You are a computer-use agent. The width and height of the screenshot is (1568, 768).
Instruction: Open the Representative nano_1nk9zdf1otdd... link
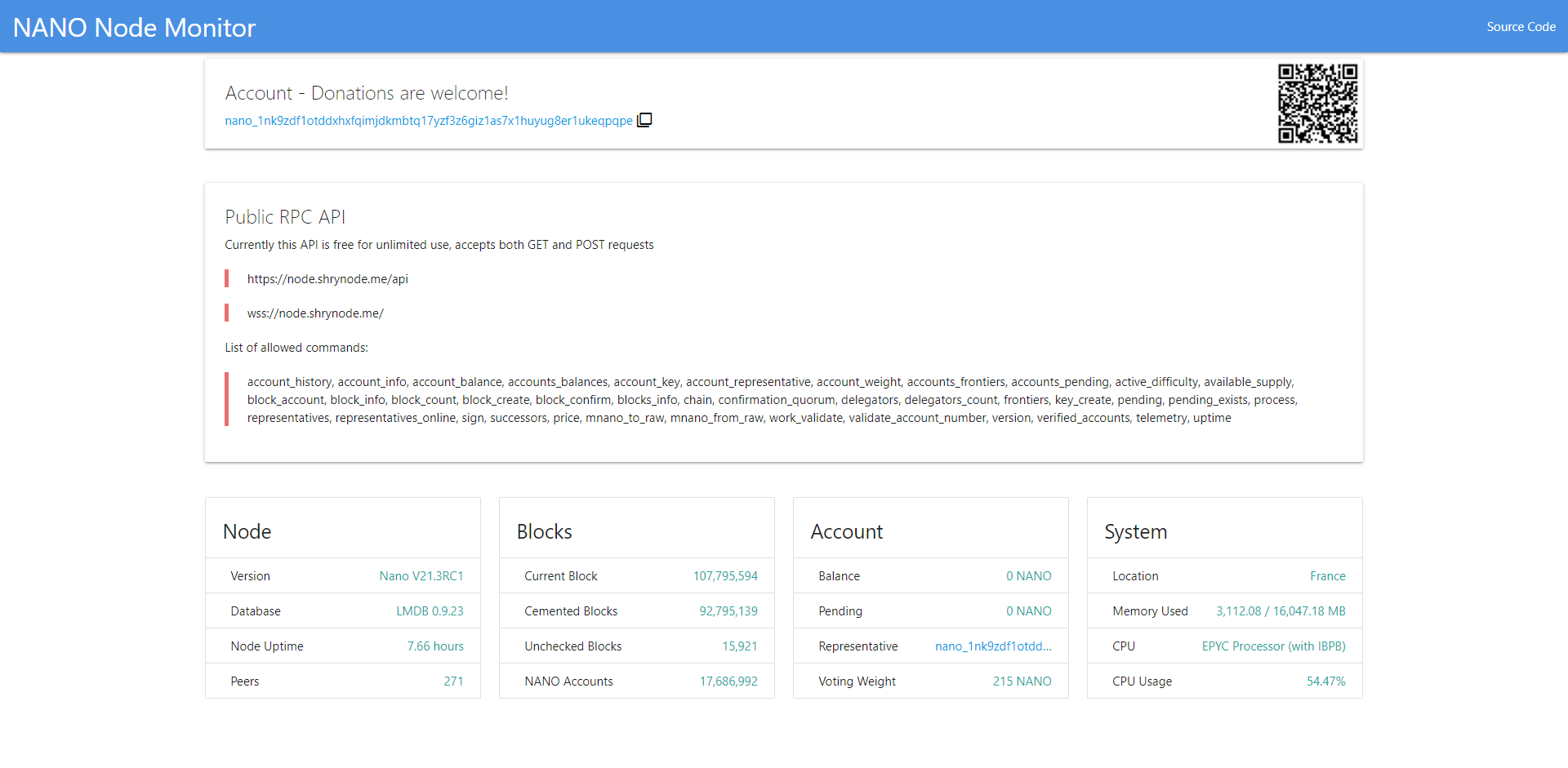[x=993, y=646]
